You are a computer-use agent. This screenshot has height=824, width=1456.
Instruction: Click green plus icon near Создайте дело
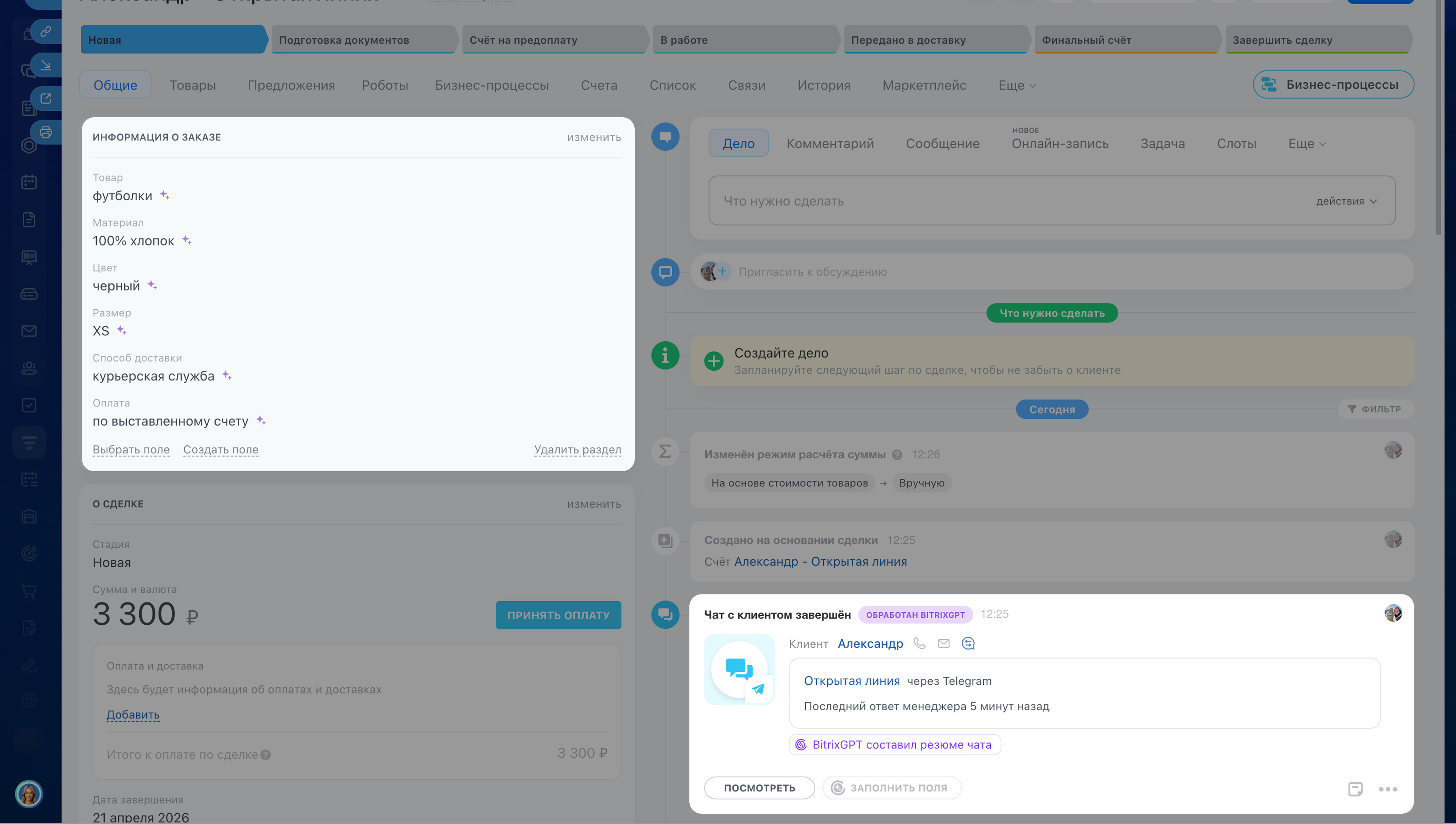tap(714, 361)
